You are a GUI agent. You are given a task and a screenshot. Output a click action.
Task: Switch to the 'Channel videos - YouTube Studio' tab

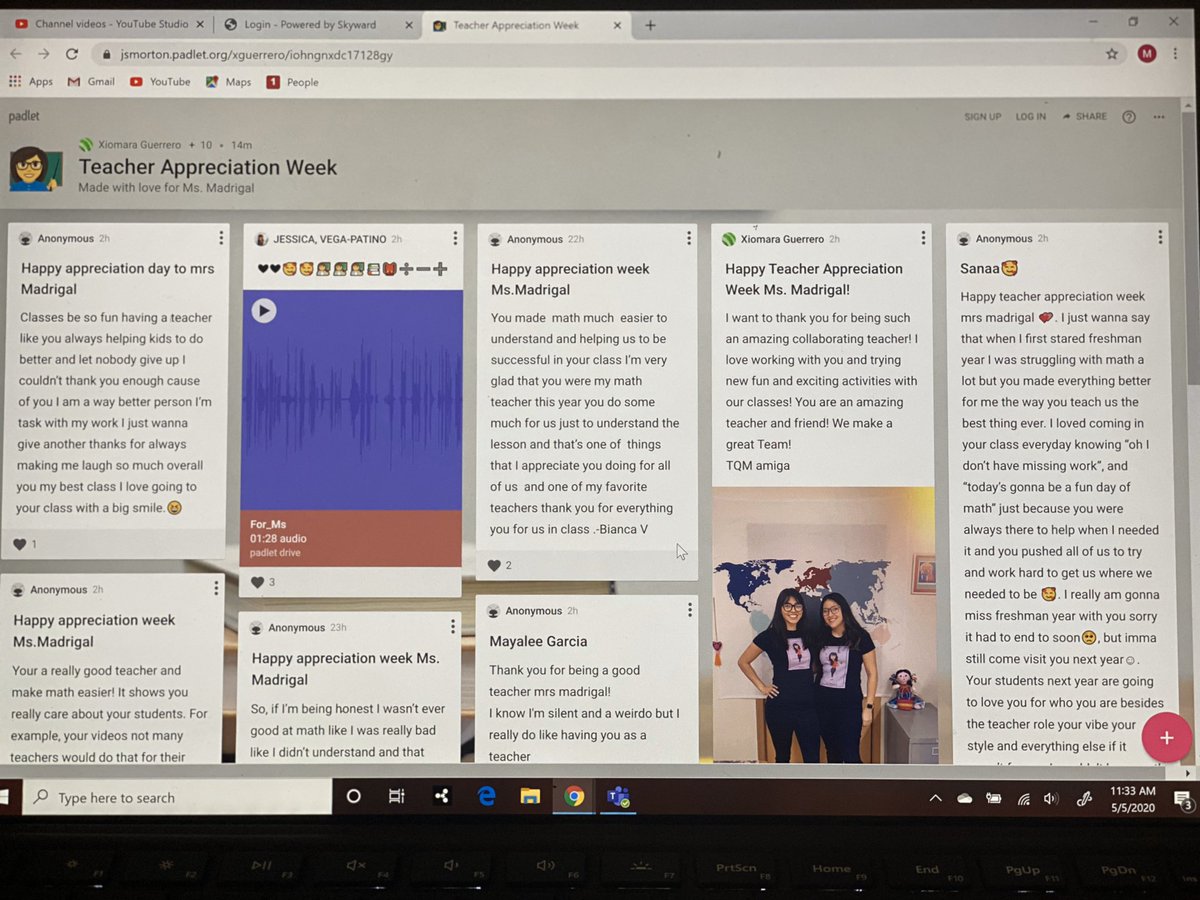click(x=110, y=23)
